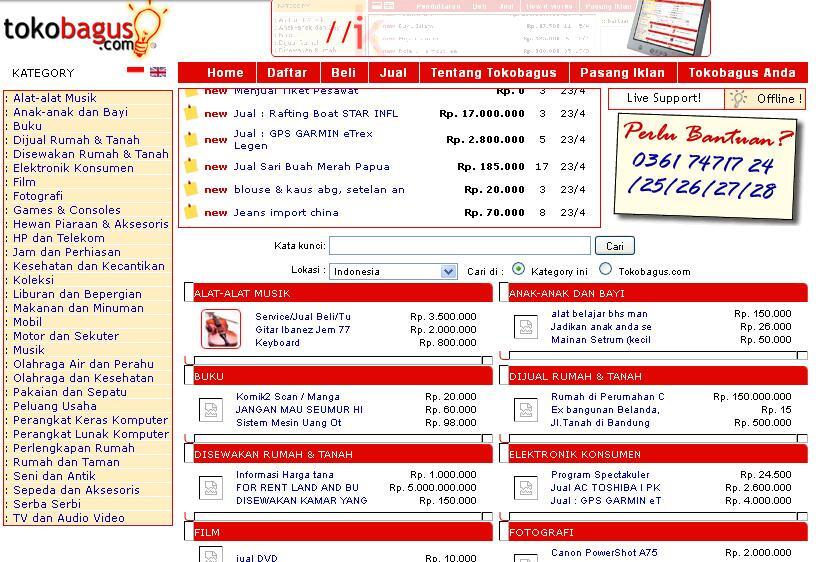The height and width of the screenshot is (562, 818).
Task: Click note icon beside GPS GARMIN listing
Action: point(191,139)
